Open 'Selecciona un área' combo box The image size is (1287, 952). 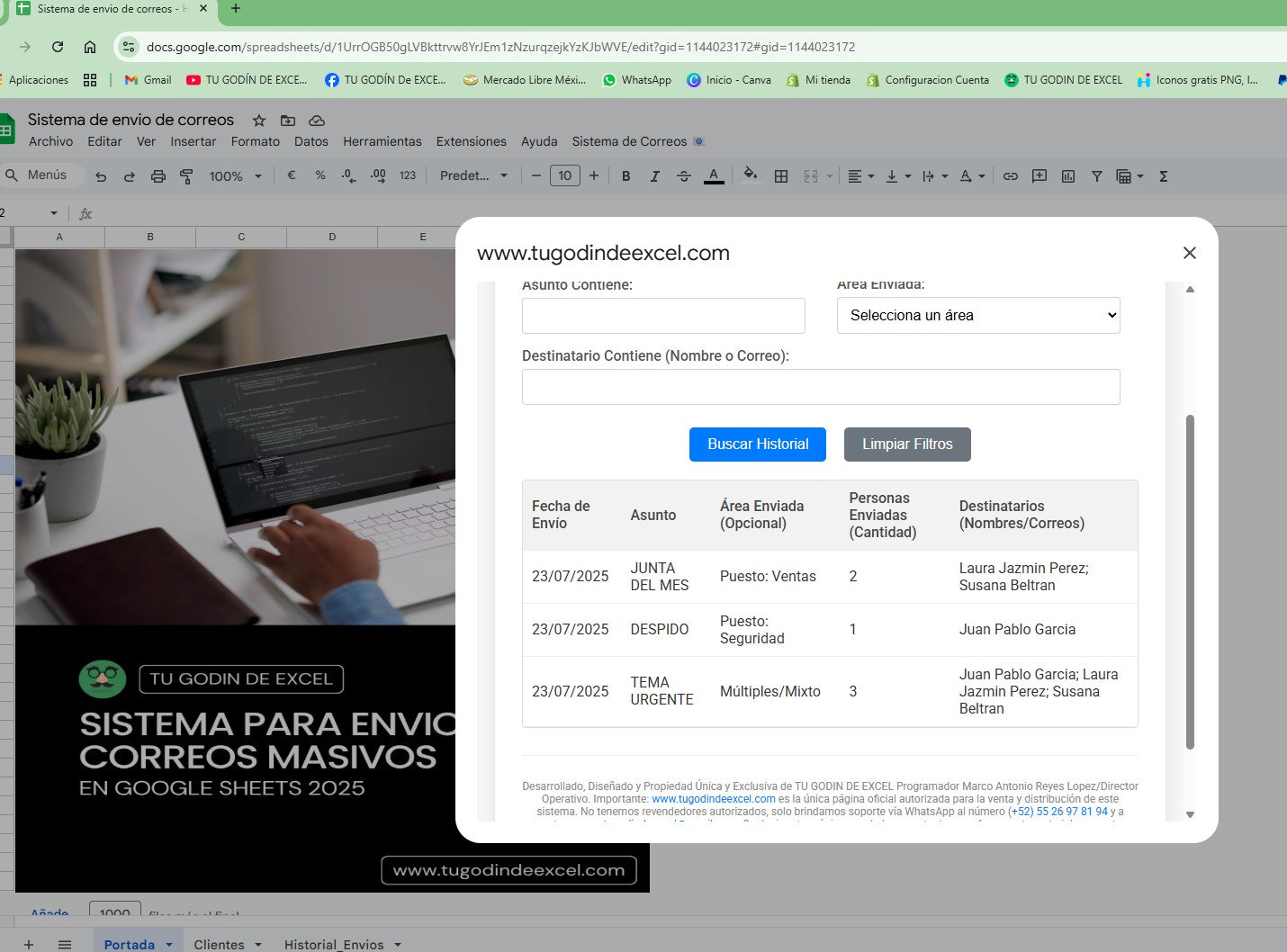[978, 315]
